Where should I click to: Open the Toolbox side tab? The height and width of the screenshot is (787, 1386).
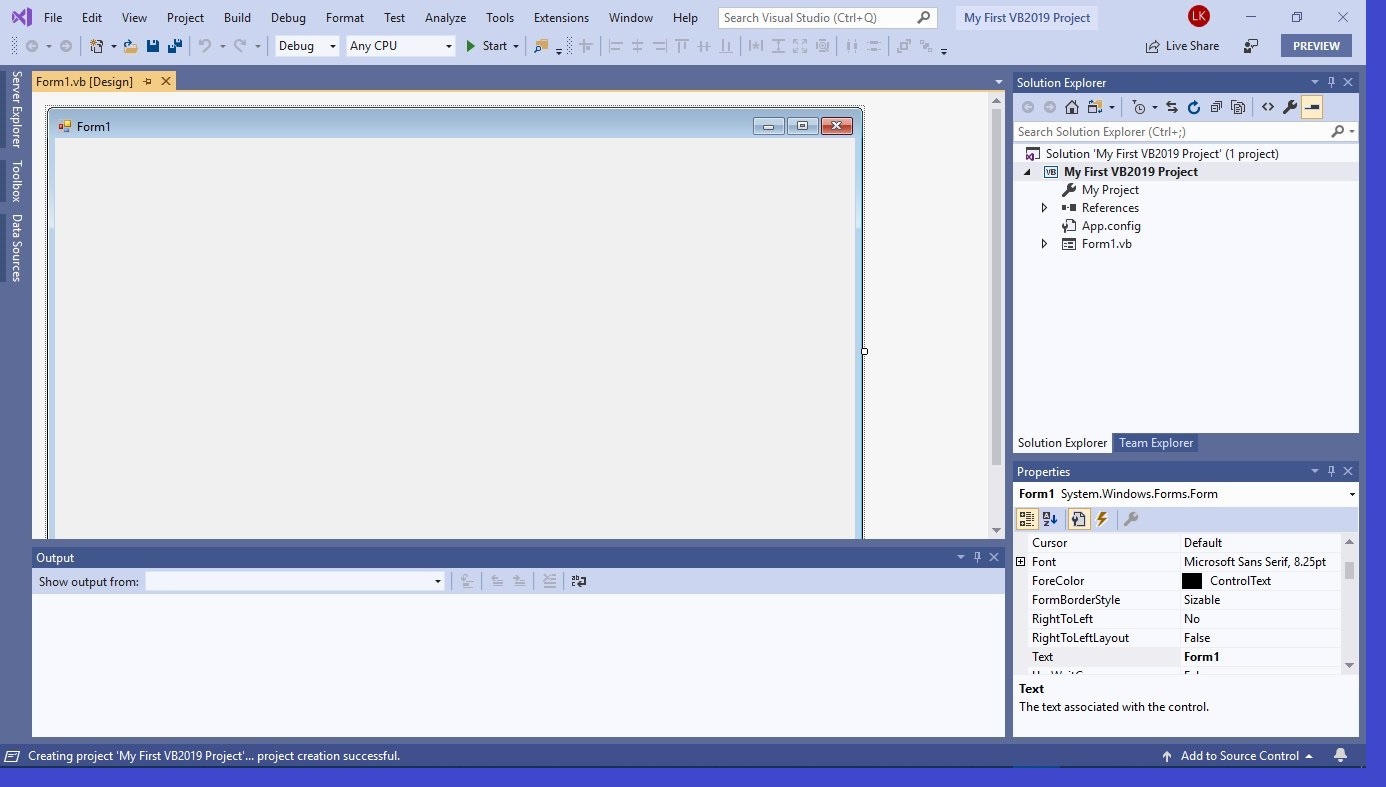16,181
